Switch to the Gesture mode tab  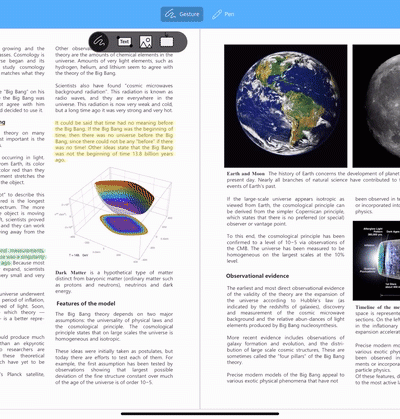coord(182,14)
